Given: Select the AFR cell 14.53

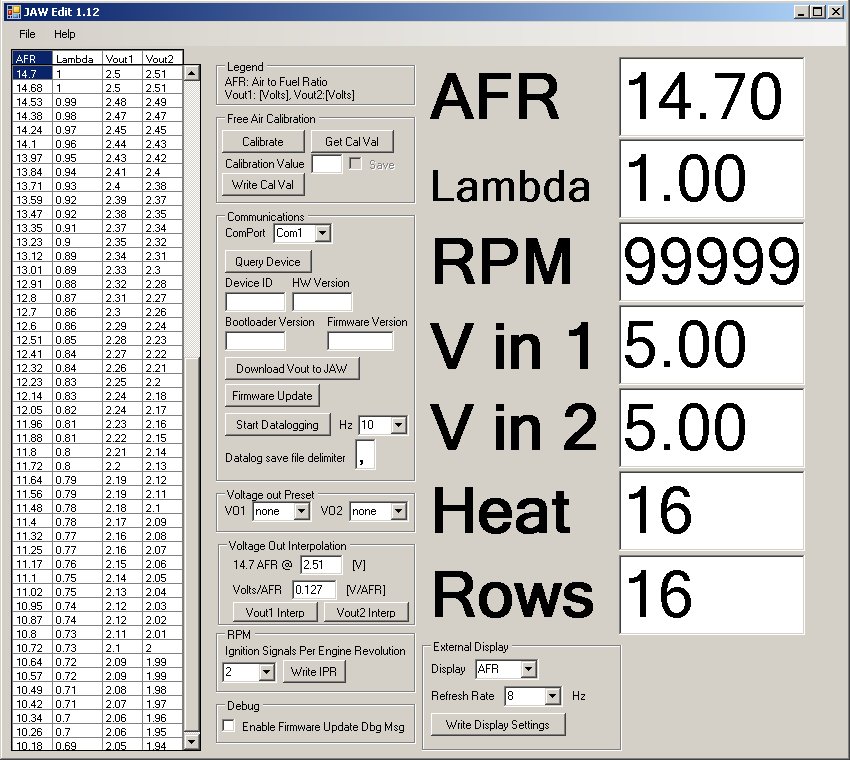Looking at the screenshot, I should 32,102.
